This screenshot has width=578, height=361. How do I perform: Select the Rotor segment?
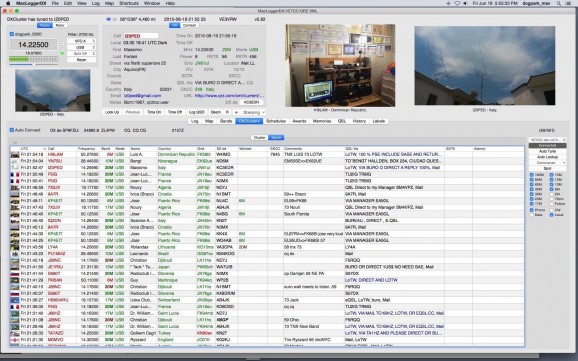(x=59, y=25)
